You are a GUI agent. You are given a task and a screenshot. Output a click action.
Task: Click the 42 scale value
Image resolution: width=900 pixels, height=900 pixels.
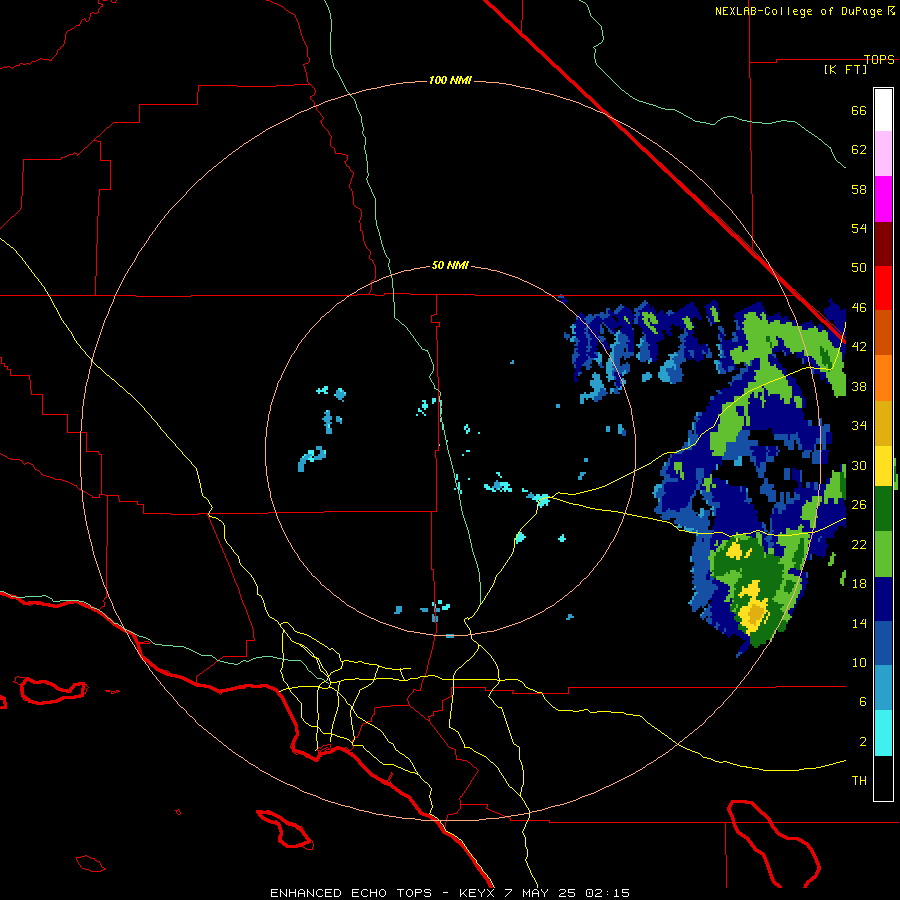point(859,347)
